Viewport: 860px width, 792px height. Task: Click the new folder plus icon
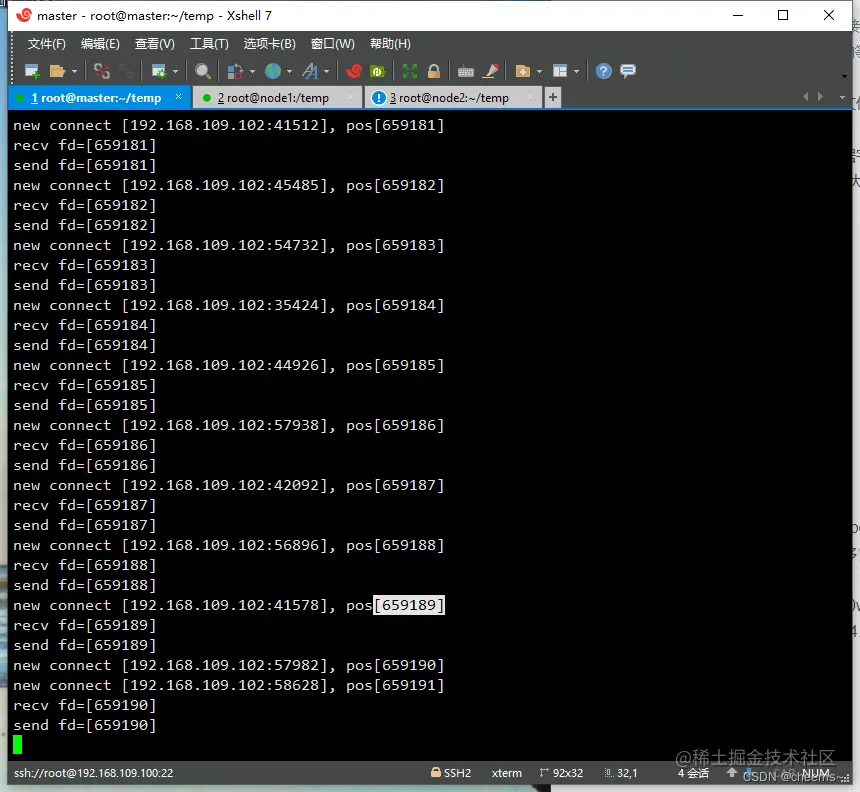pyautogui.click(x=523, y=71)
